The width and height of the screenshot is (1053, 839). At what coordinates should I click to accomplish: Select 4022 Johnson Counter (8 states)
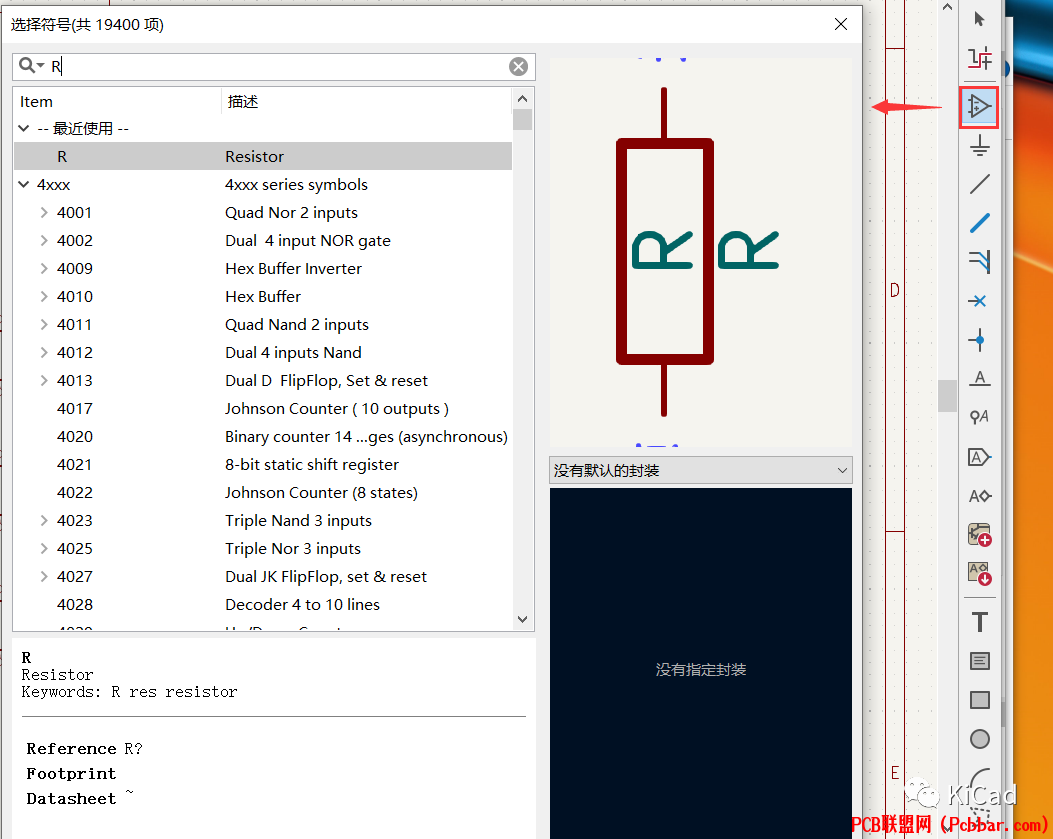263,492
